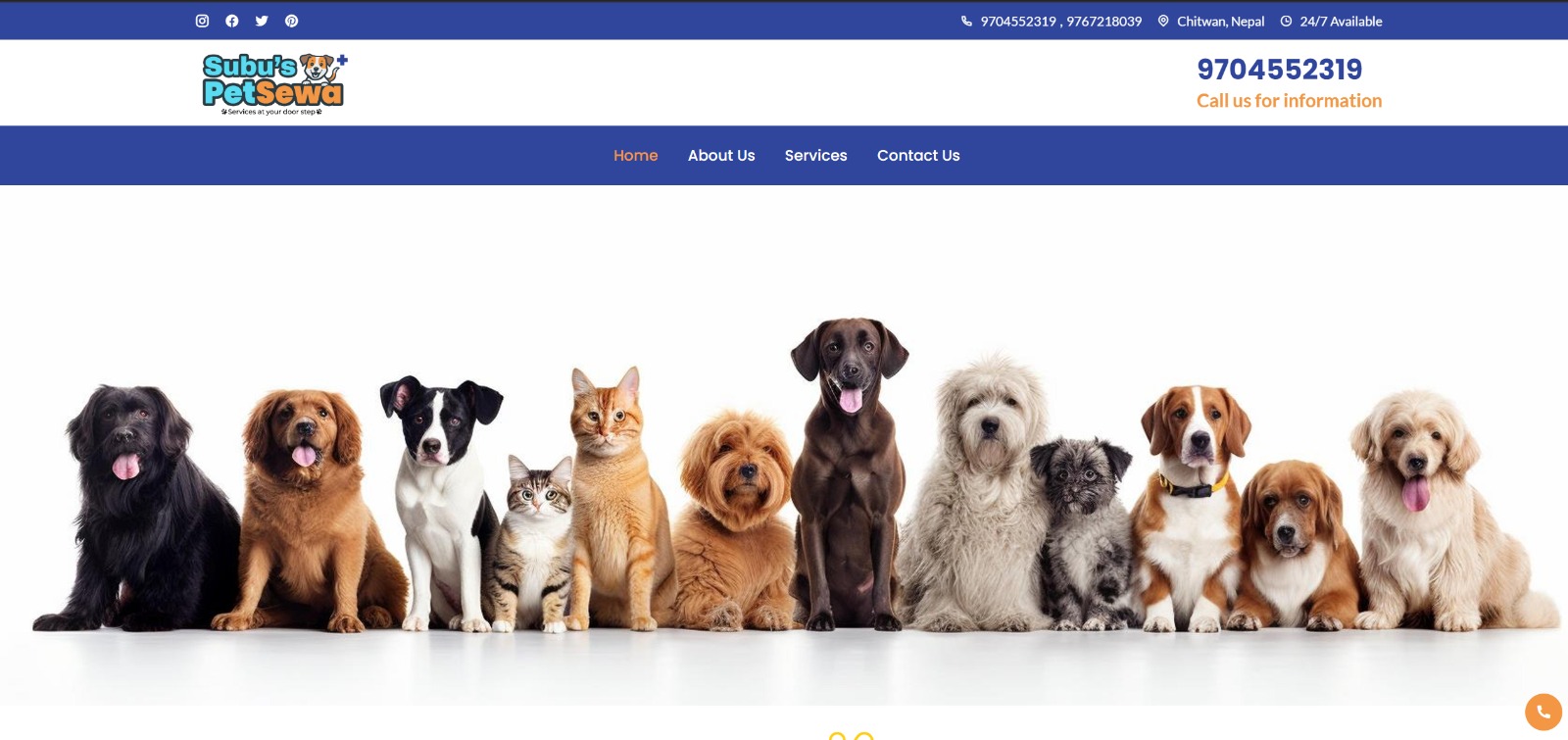1568x740 pixels.
Task: Click phone number 9767218039 in top bar
Action: click(x=1104, y=21)
